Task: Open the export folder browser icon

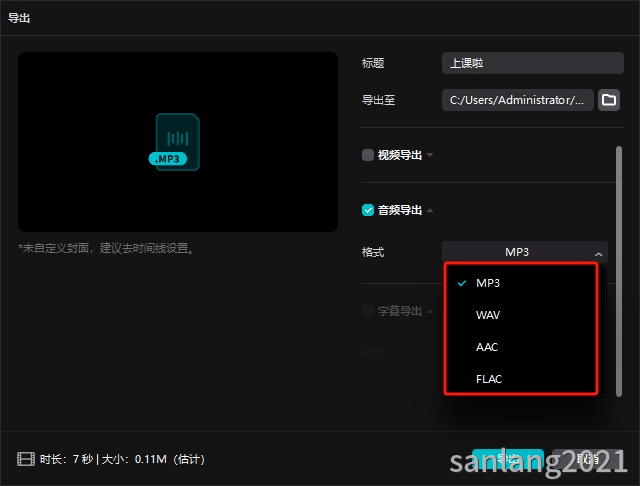Action: (609, 100)
